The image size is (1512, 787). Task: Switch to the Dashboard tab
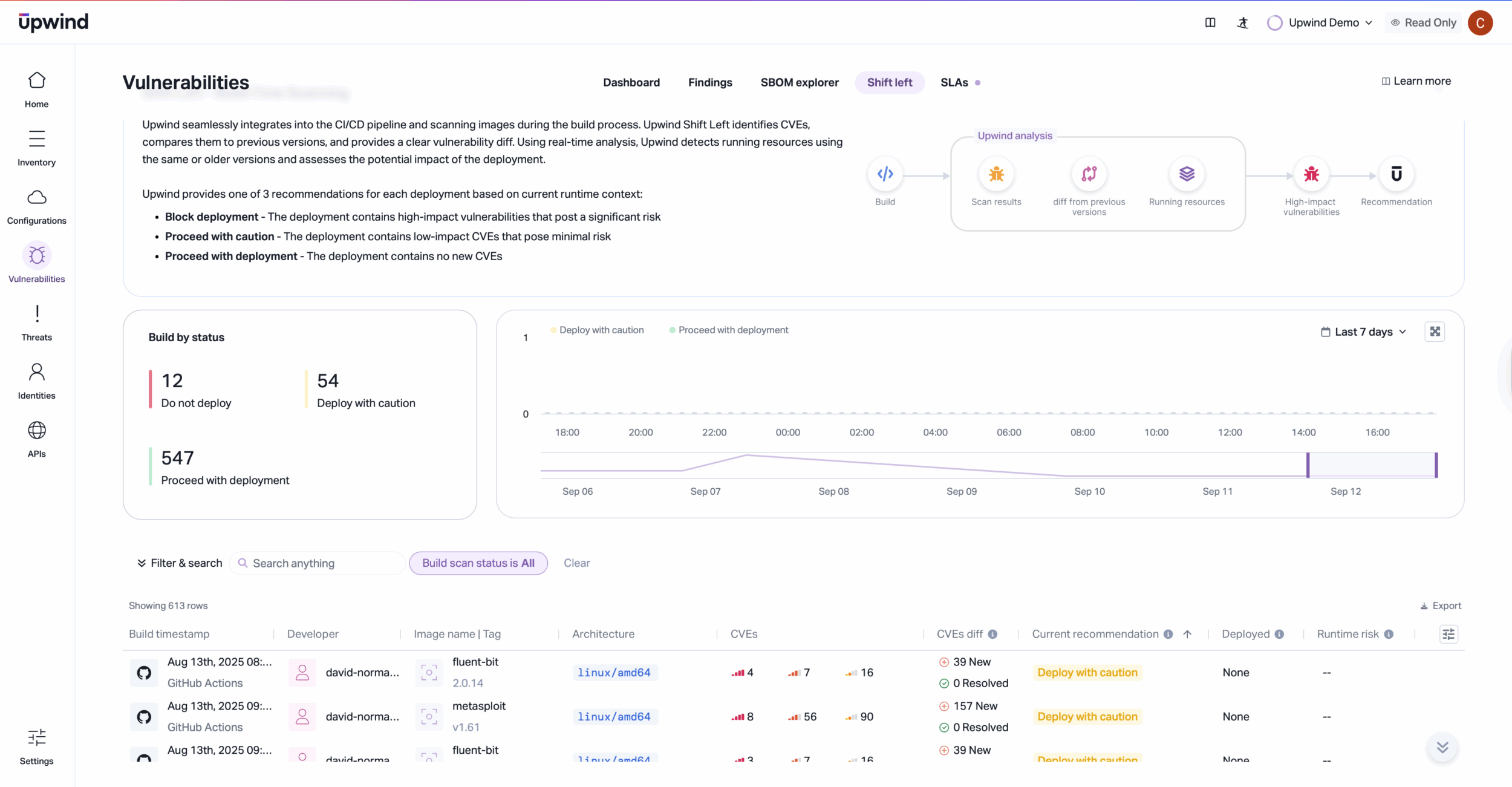pos(631,82)
